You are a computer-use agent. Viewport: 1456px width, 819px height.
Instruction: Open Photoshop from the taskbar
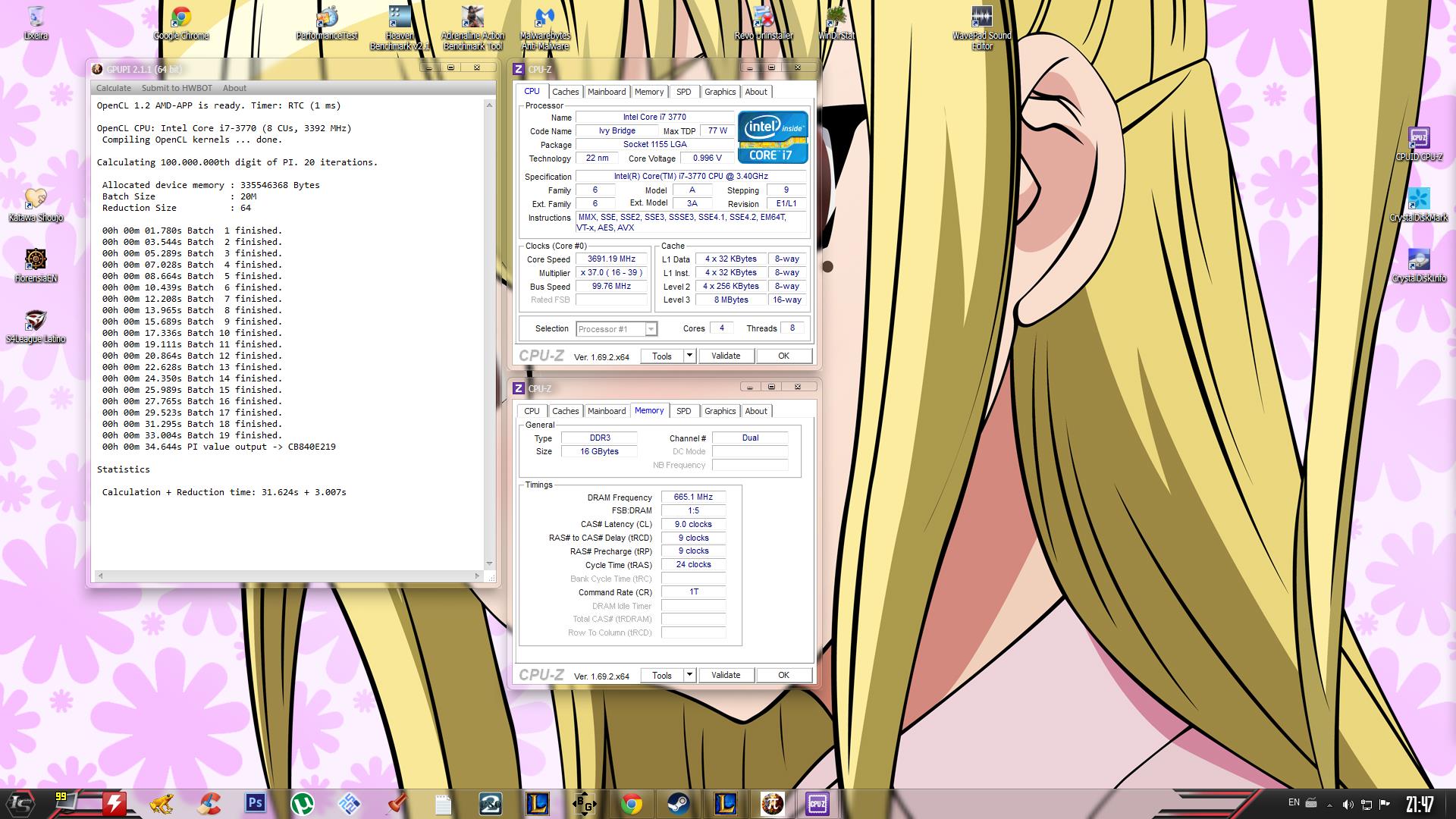click(x=256, y=804)
